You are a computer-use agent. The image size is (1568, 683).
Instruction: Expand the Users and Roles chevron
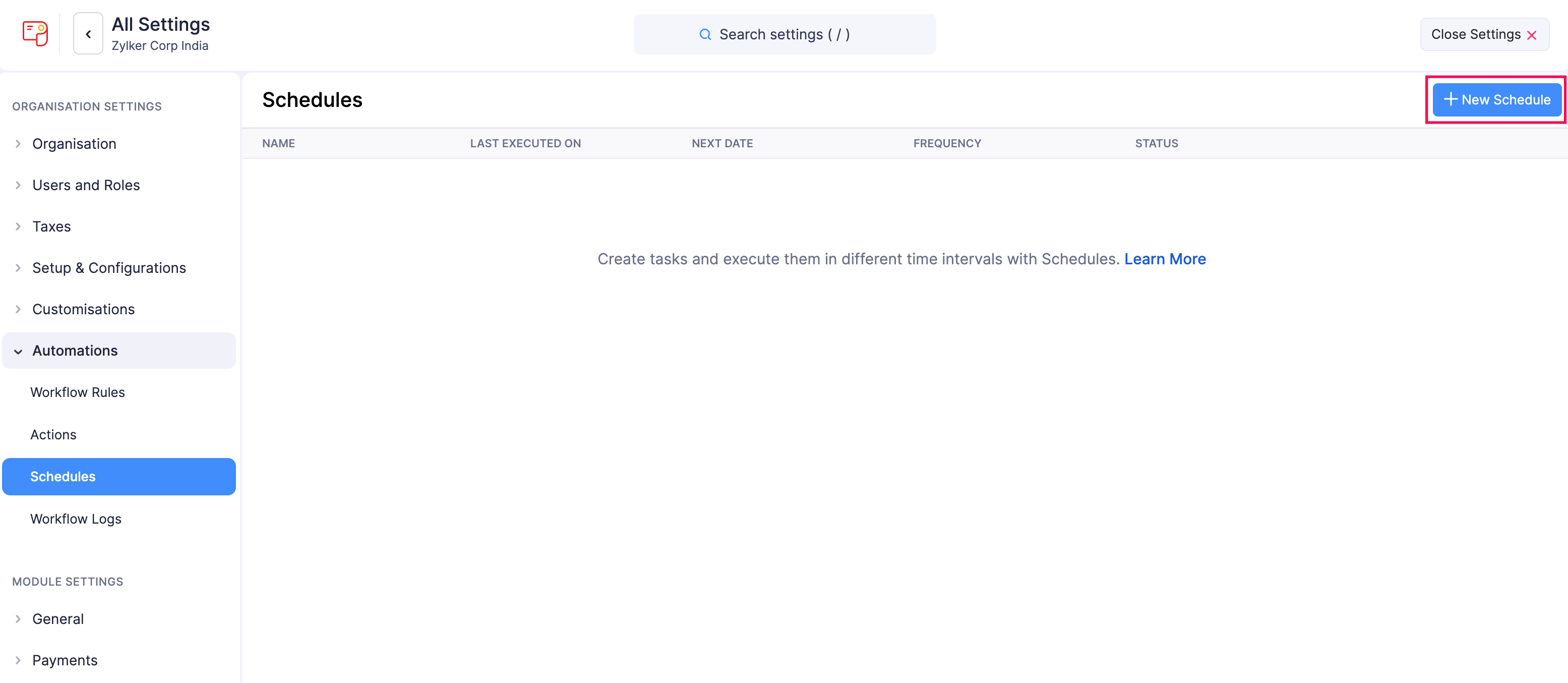coord(18,185)
